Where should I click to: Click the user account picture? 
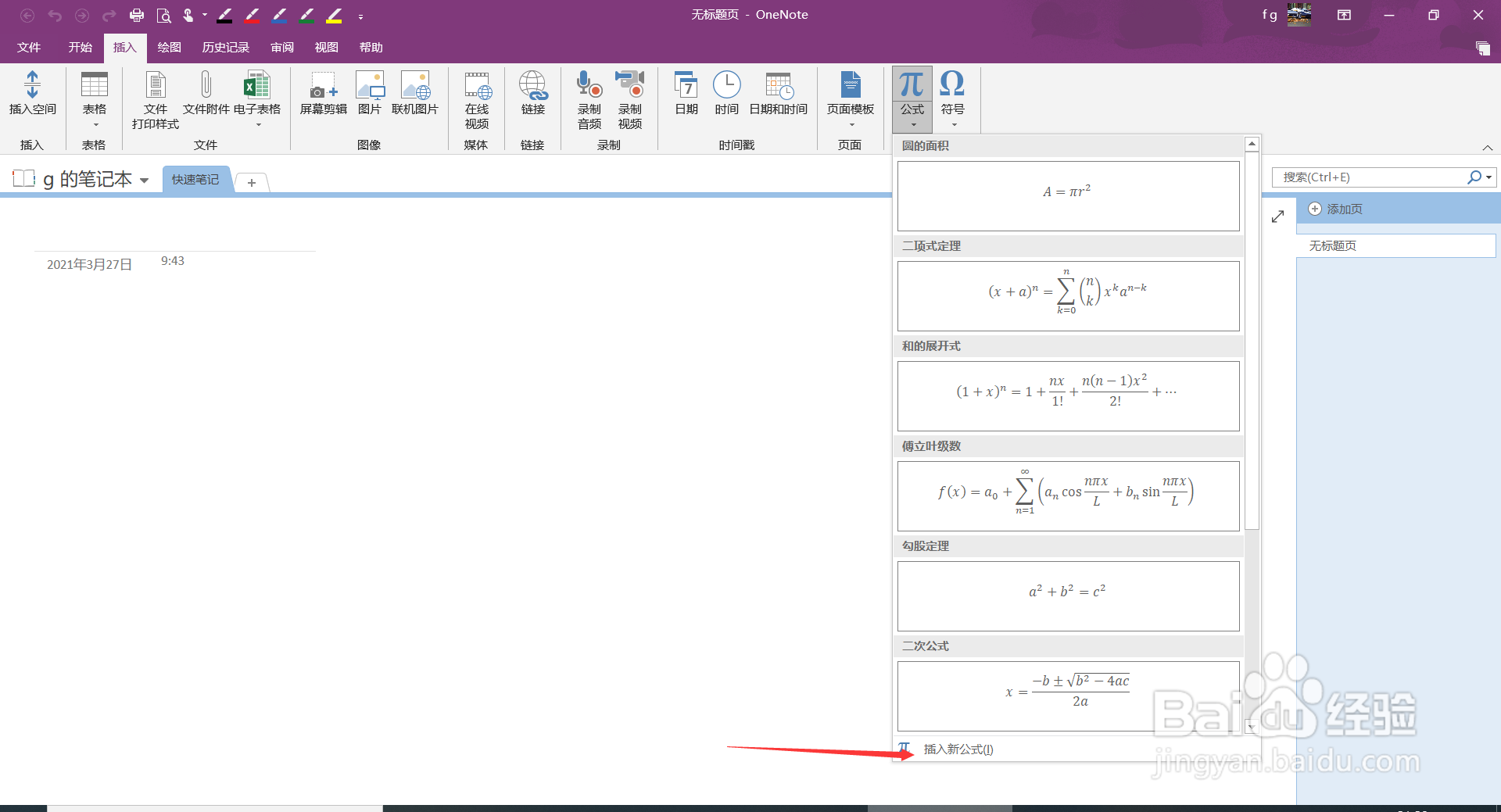(1299, 14)
